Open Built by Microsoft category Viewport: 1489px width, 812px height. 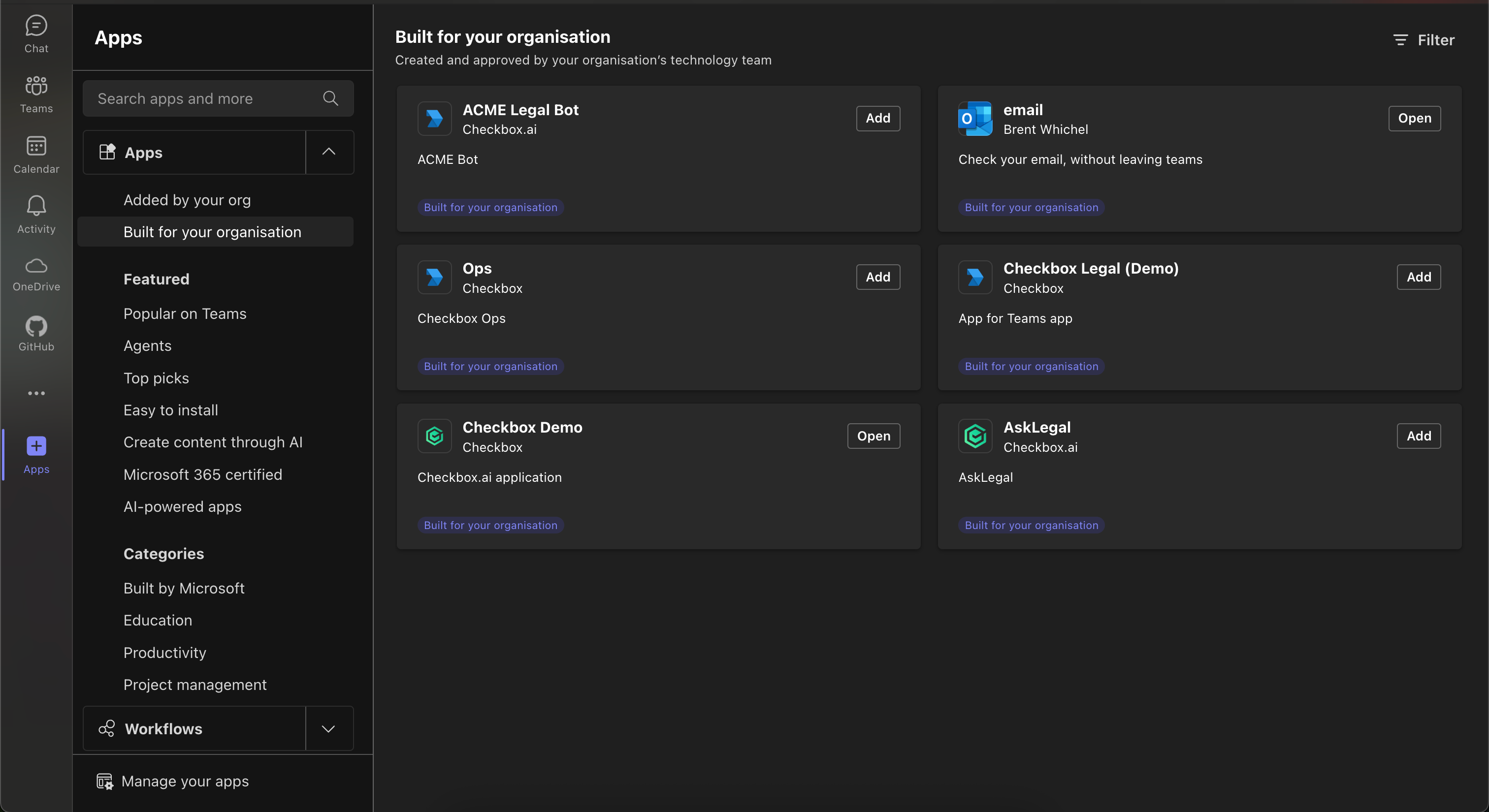184,588
